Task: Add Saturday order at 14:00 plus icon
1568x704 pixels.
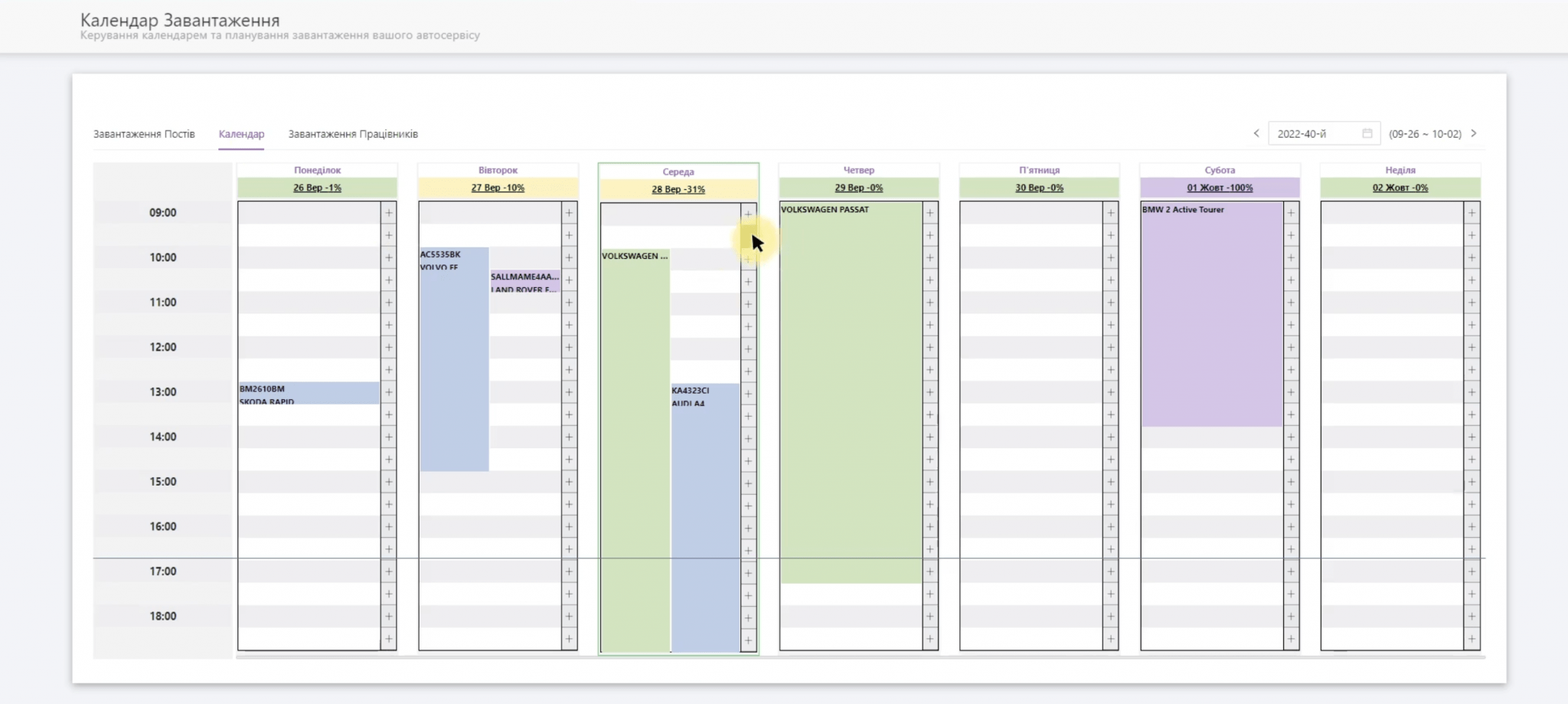Action: point(1292,437)
